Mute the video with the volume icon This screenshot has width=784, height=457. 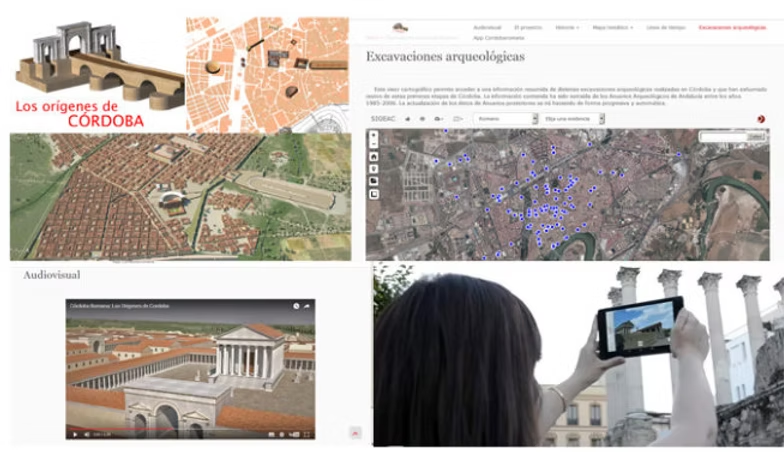click(85, 434)
